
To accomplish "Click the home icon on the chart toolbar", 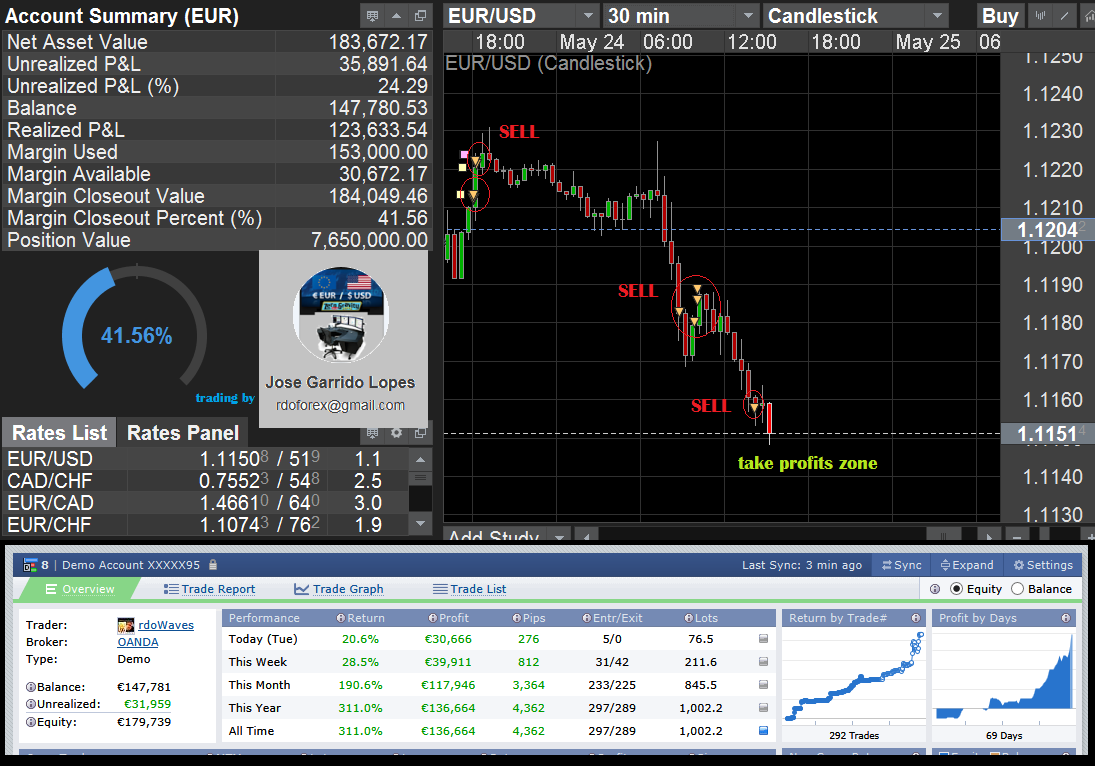I will (1088, 15).
